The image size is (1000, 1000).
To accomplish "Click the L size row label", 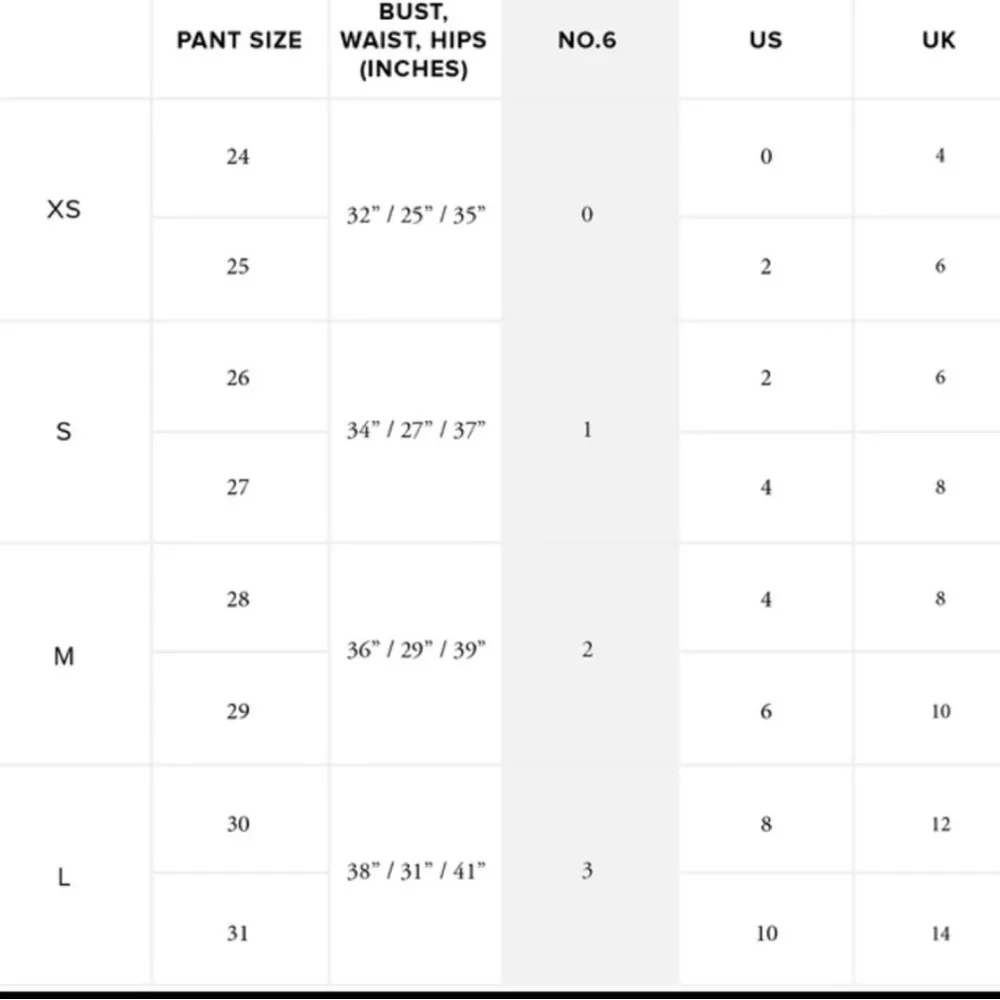I will [63, 878].
